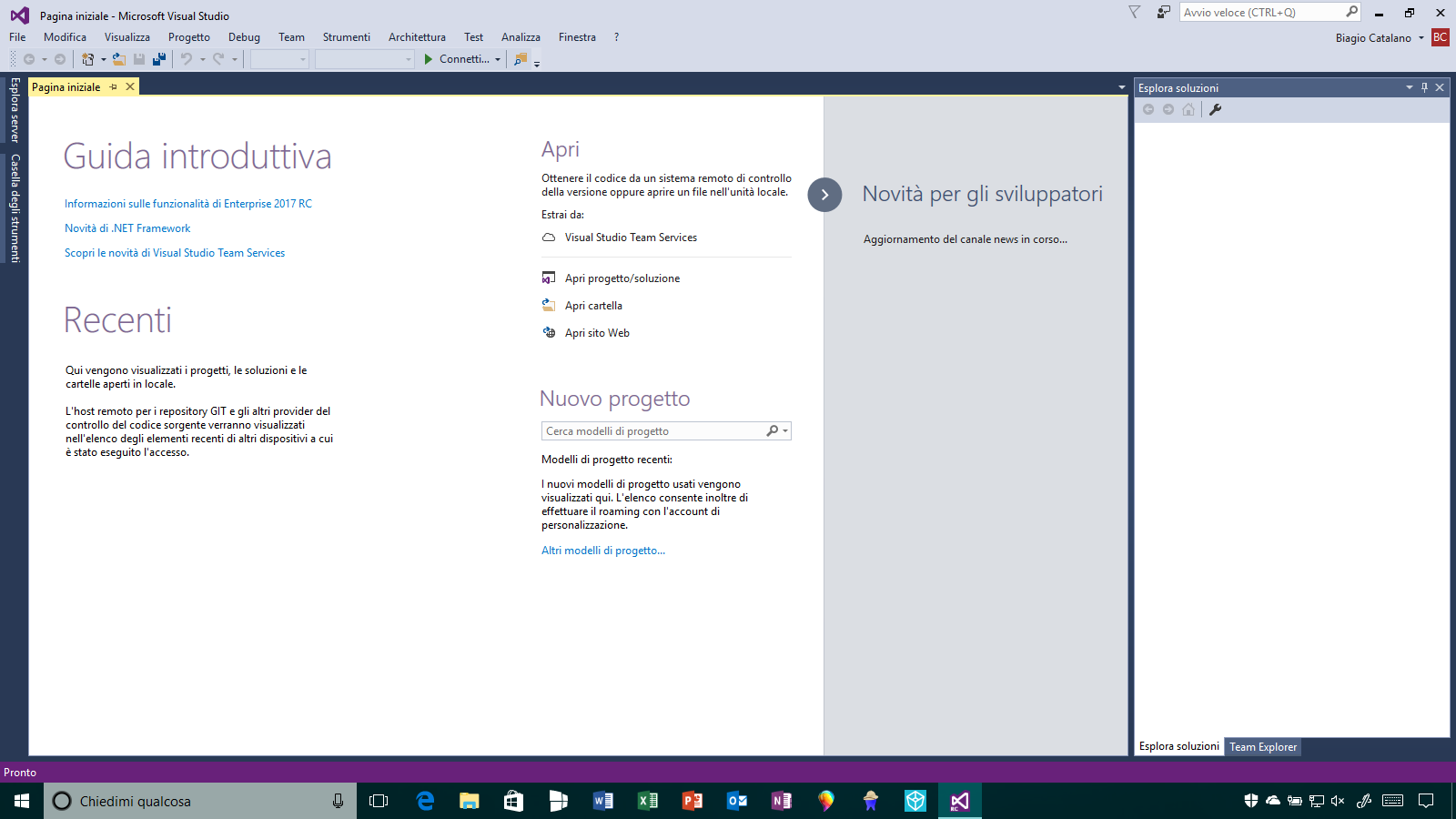Click the Apri cartella link text

(593, 306)
